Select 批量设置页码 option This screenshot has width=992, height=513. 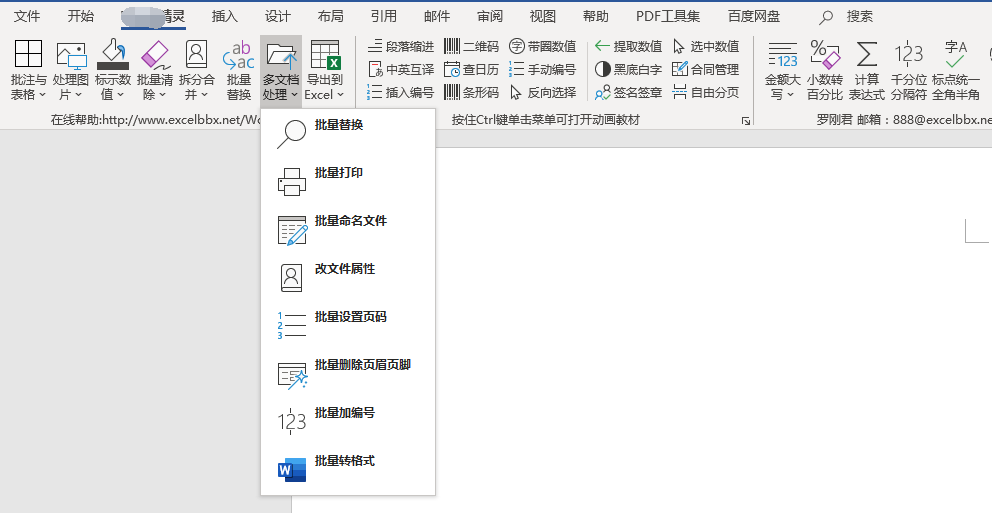(350, 317)
